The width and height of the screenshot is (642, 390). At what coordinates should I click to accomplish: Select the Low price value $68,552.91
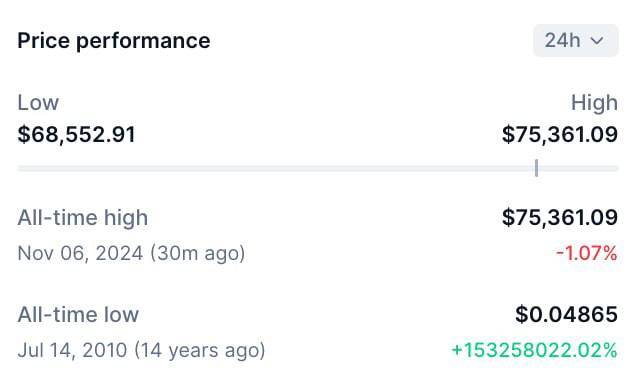pos(77,135)
